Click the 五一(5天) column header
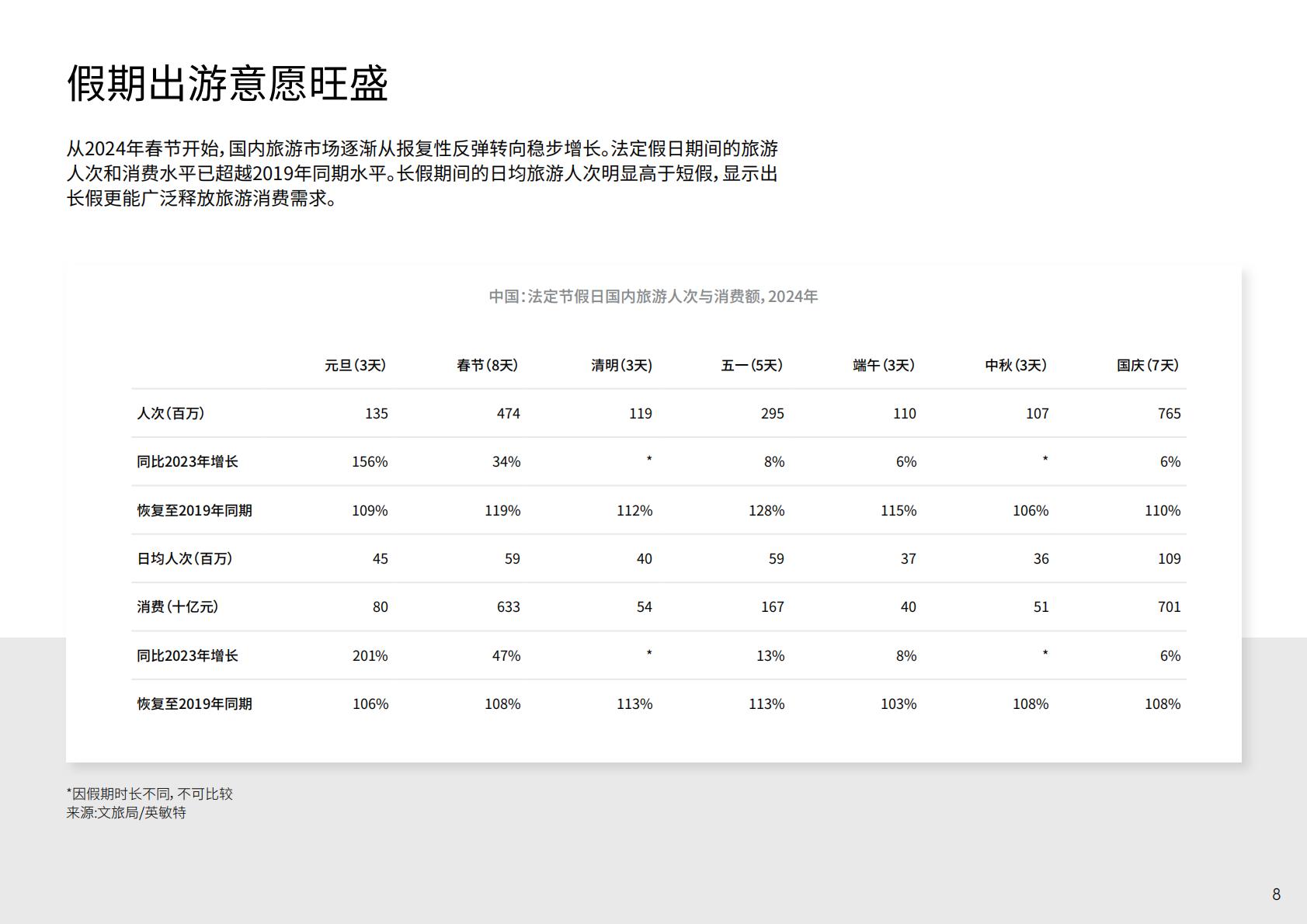Screen dimensions: 1307x924 click(x=750, y=365)
